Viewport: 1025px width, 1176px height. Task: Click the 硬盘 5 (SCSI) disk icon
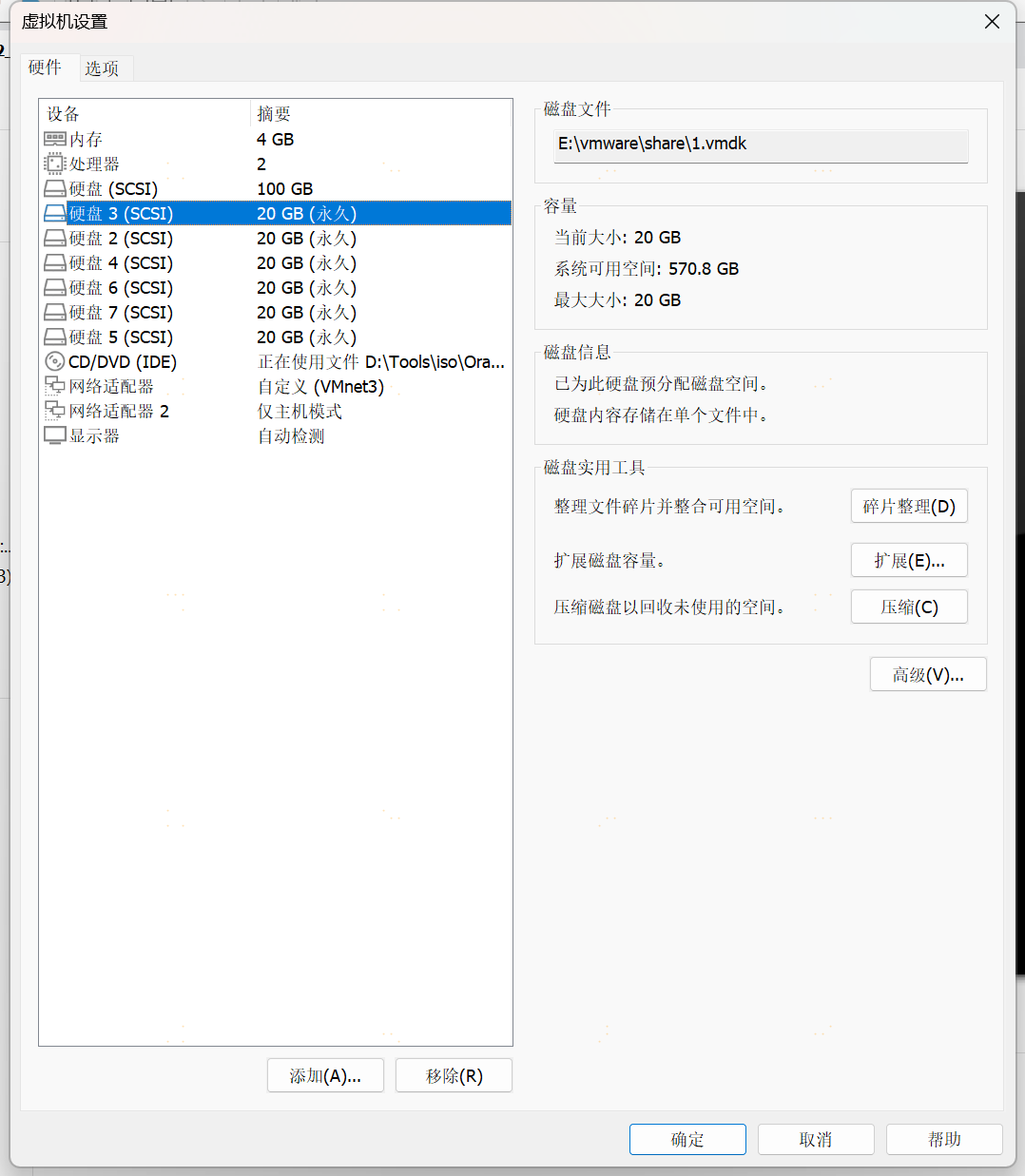pyautogui.click(x=55, y=337)
